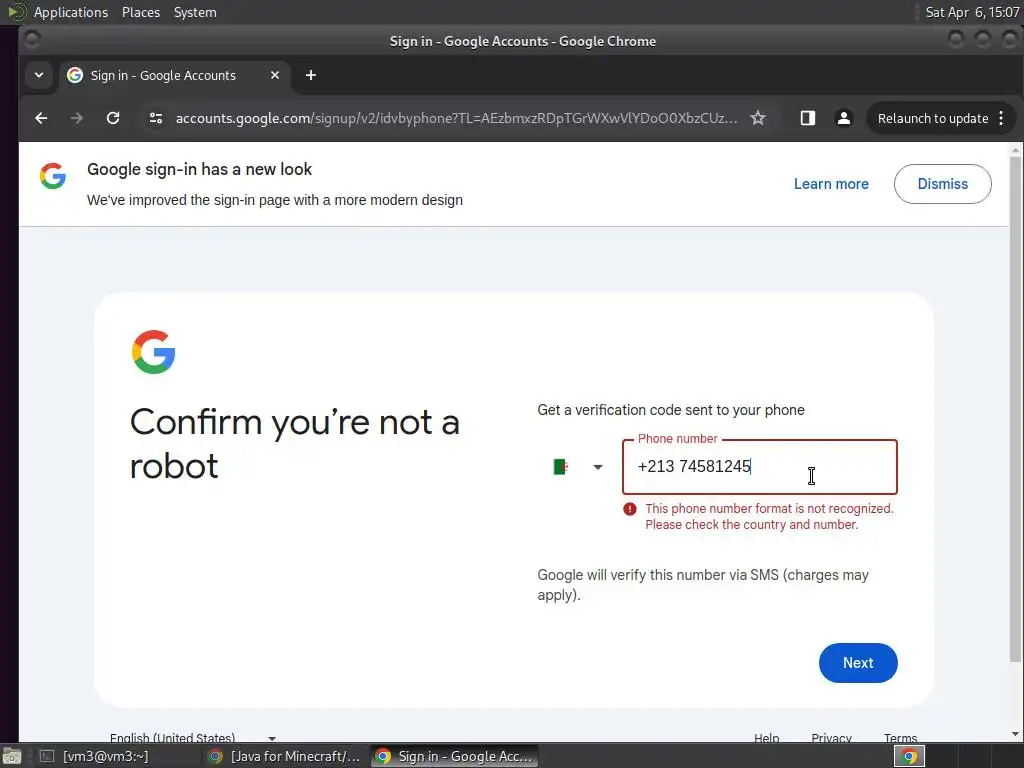
Task: Reload the page with the refresh icon
Action: (113, 118)
